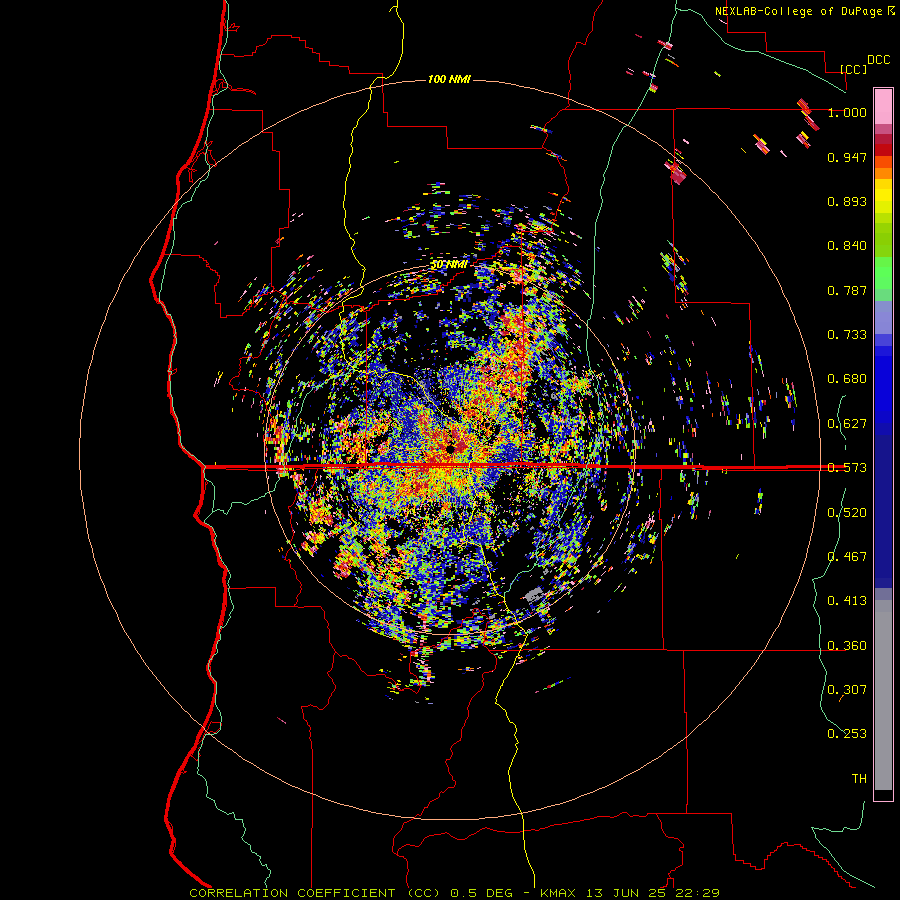Click the 0.307 scale value
Viewport: 900px width, 900px height.
[x=847, y=690]
